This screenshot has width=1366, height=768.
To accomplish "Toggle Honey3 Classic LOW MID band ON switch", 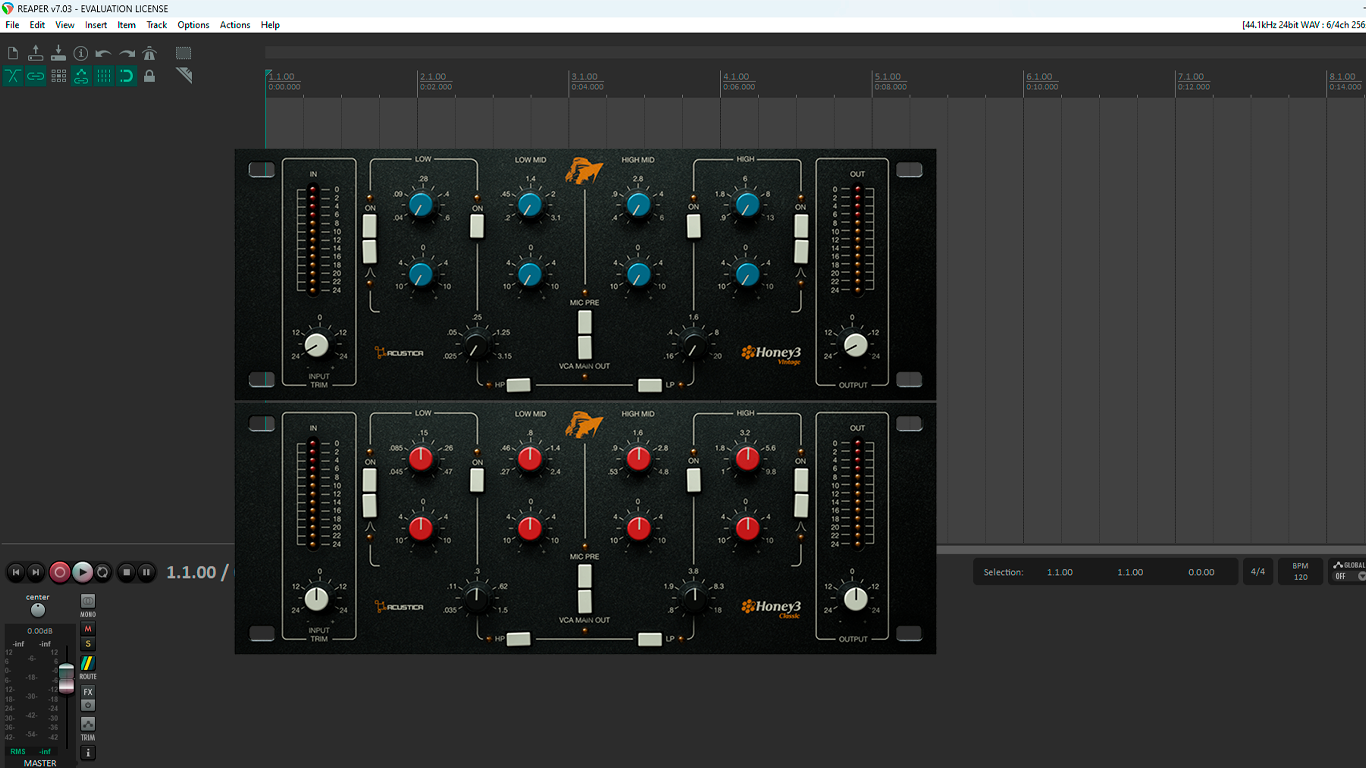I will tap(477, 480).
